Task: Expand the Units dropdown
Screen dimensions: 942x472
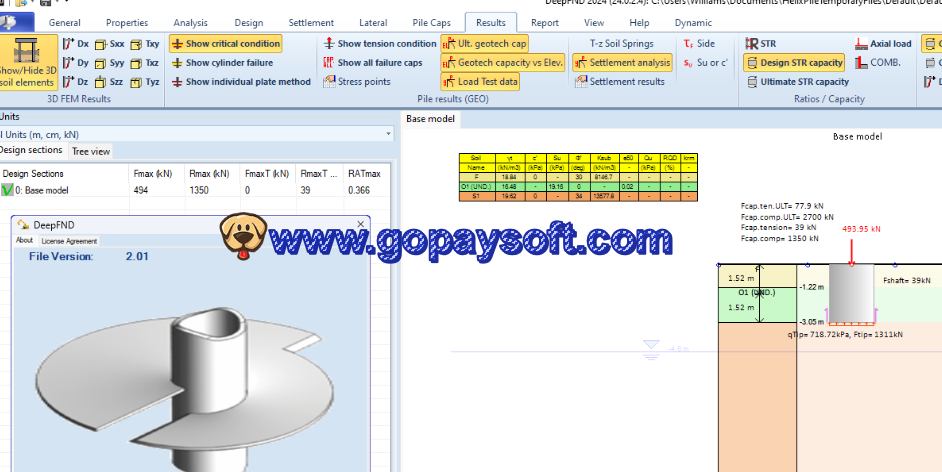Action: (x=388, y=135)
